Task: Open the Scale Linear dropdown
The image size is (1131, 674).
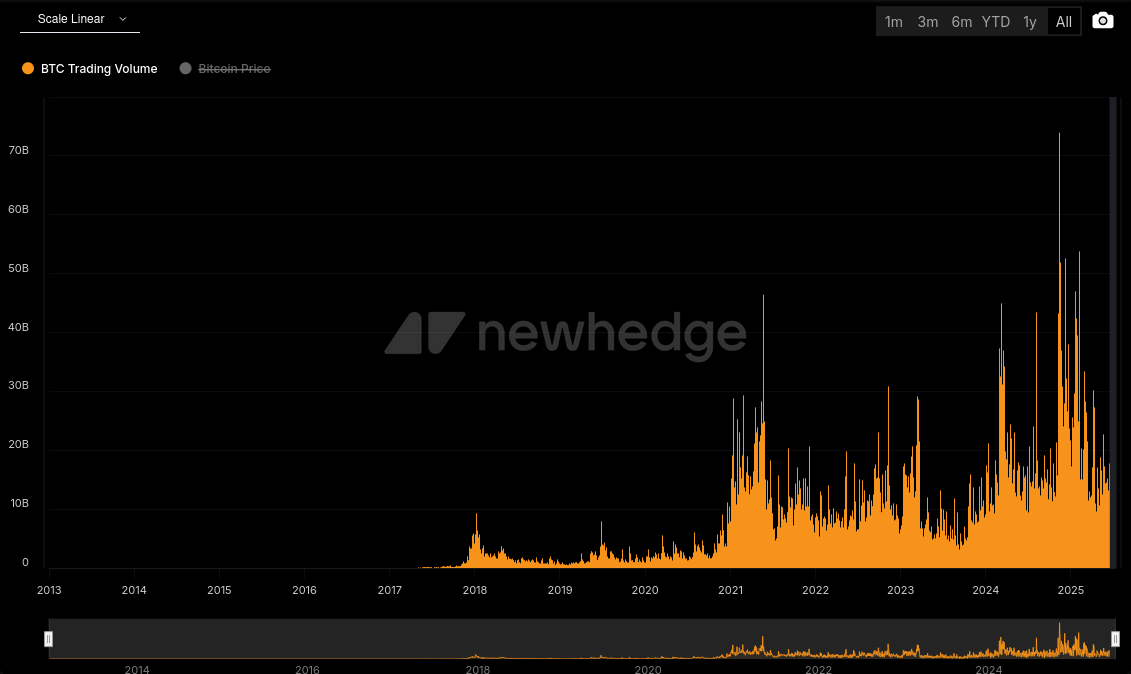Action: (x=80, y=19)
